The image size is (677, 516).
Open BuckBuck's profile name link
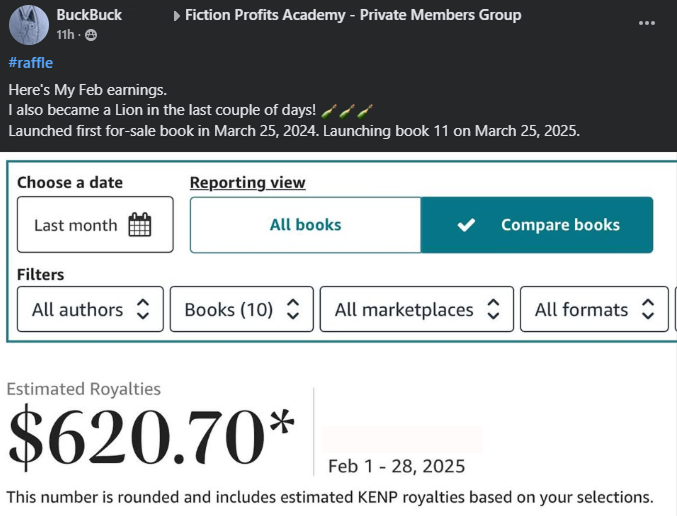90,16
